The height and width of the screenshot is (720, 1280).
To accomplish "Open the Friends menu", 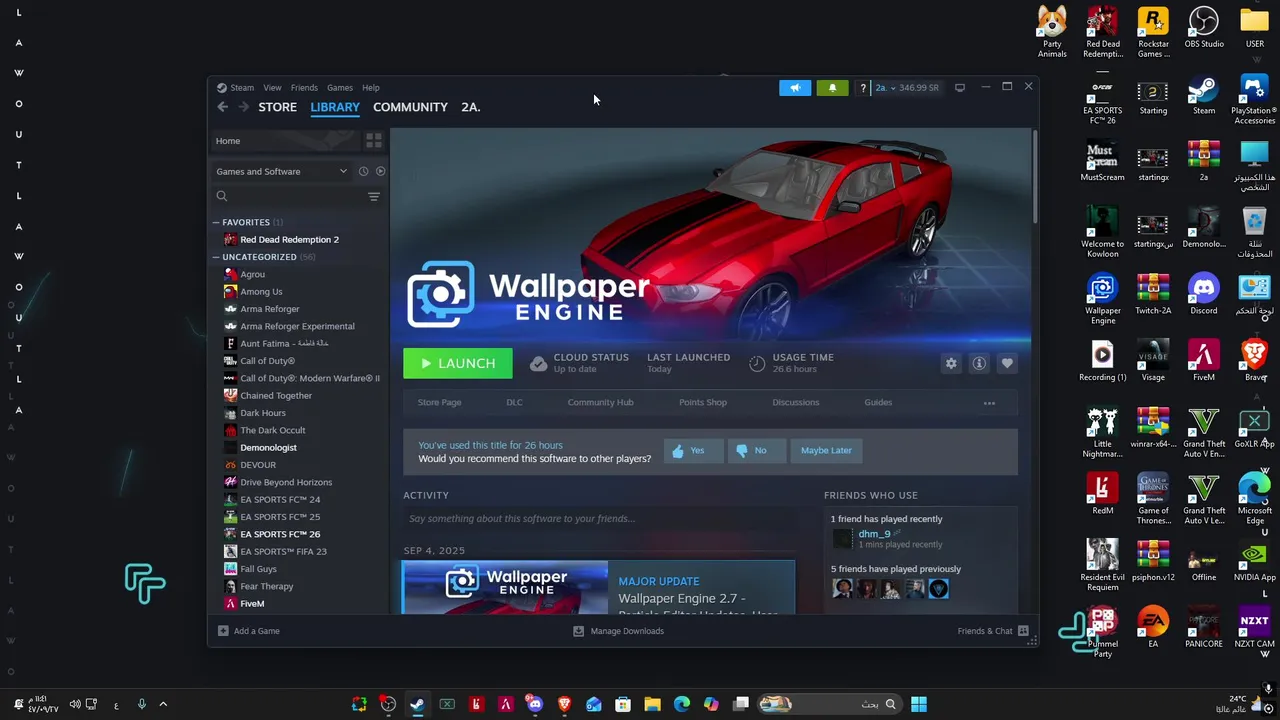I will point(304,88).
